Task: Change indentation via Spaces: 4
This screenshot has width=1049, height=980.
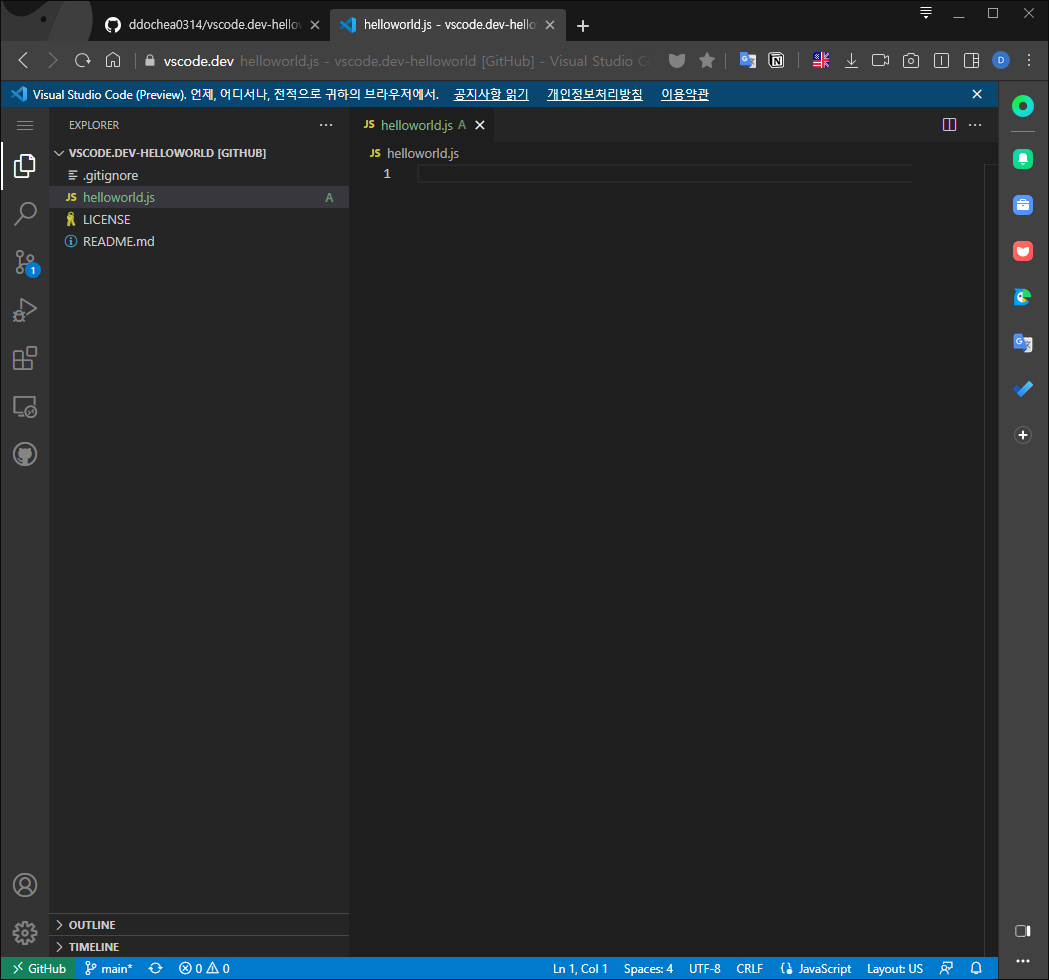Action: pos(648,968)
